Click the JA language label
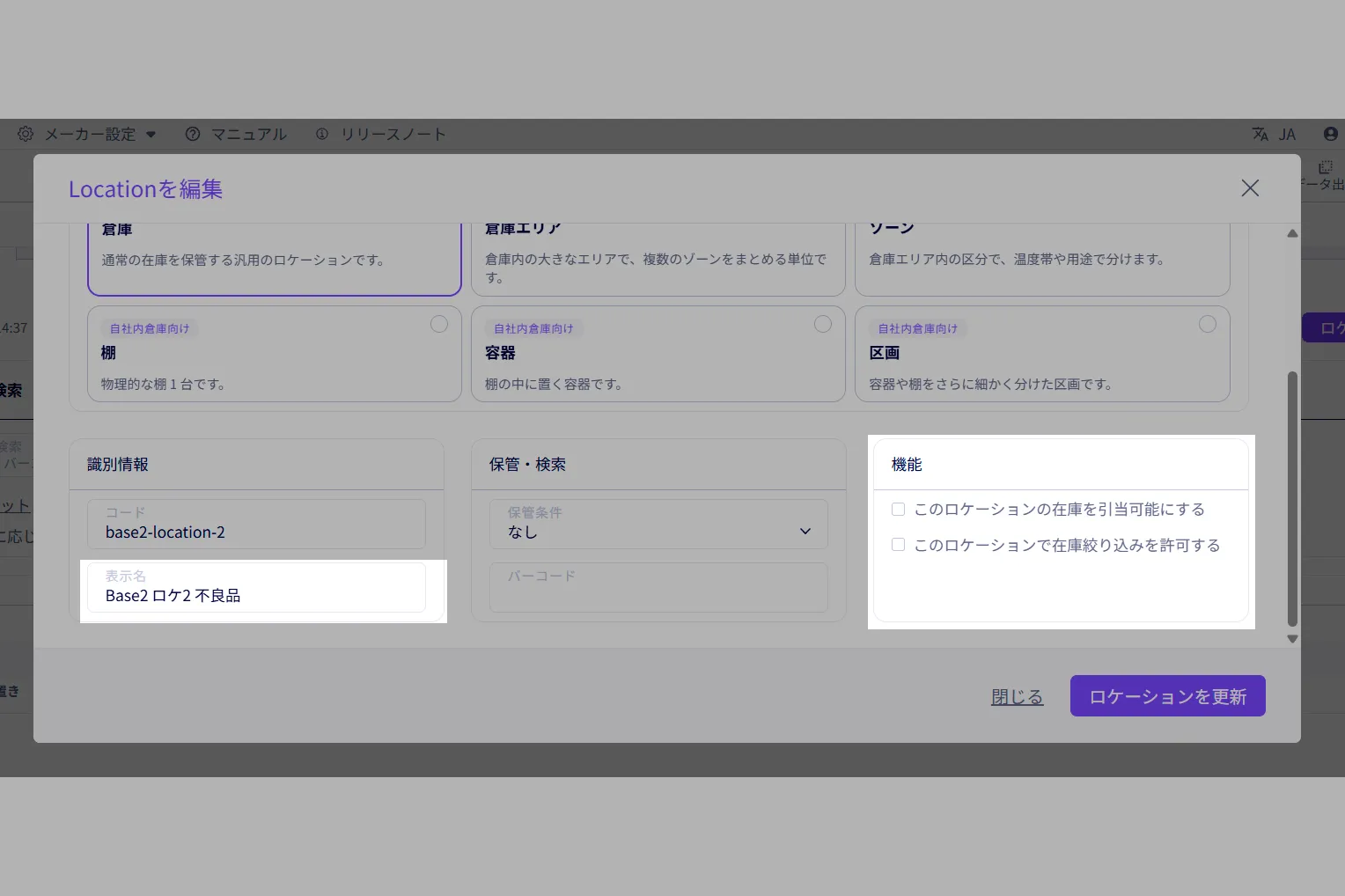1345x896 pixels. coord(1287,135)
